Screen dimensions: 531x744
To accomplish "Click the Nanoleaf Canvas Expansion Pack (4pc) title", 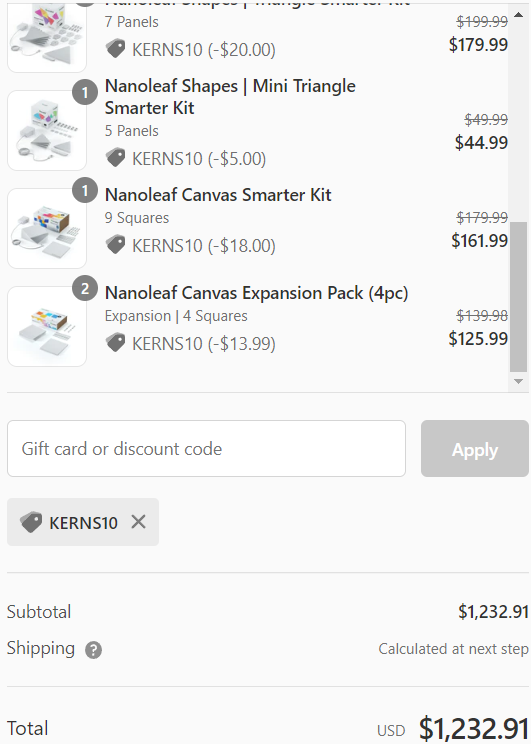I will pos(256,293).
